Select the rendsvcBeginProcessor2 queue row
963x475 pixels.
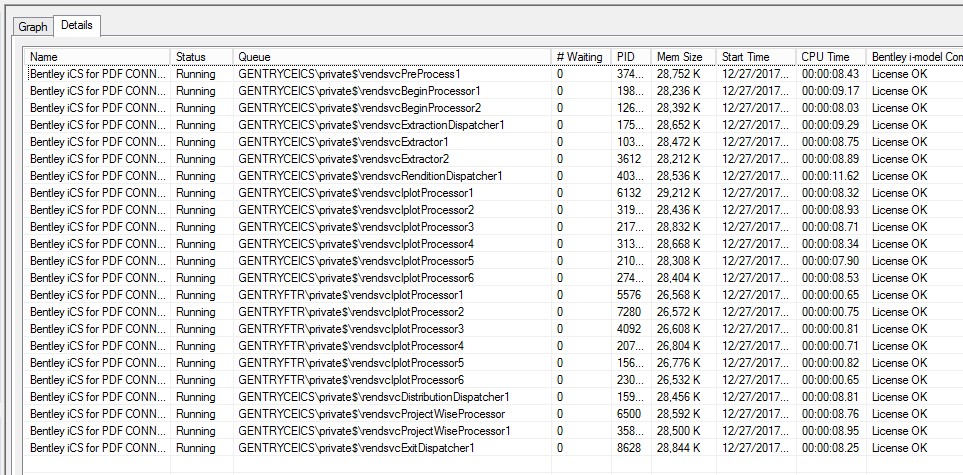click(x=494, y=108)
